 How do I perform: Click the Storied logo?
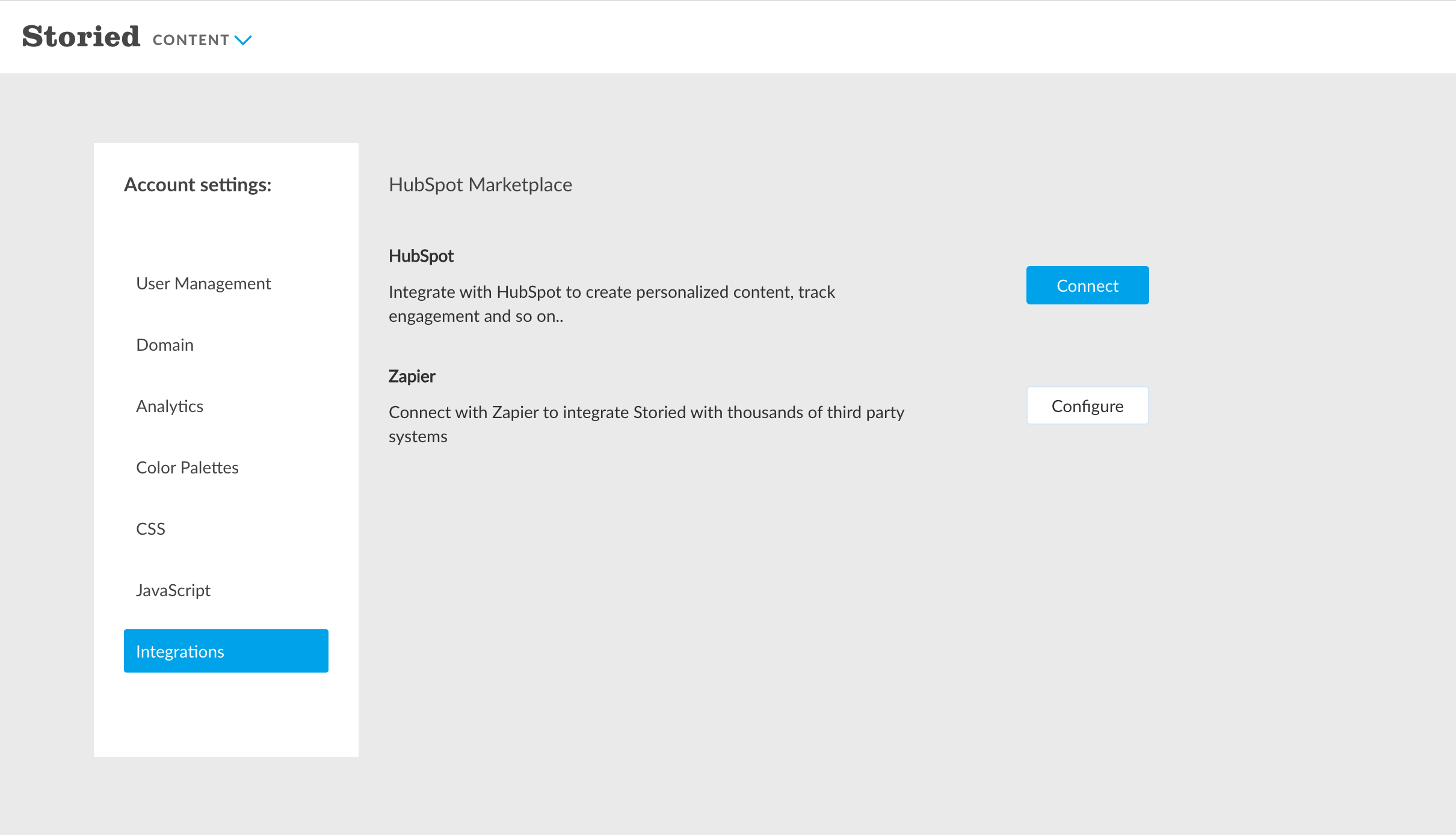tap(81, 37)
